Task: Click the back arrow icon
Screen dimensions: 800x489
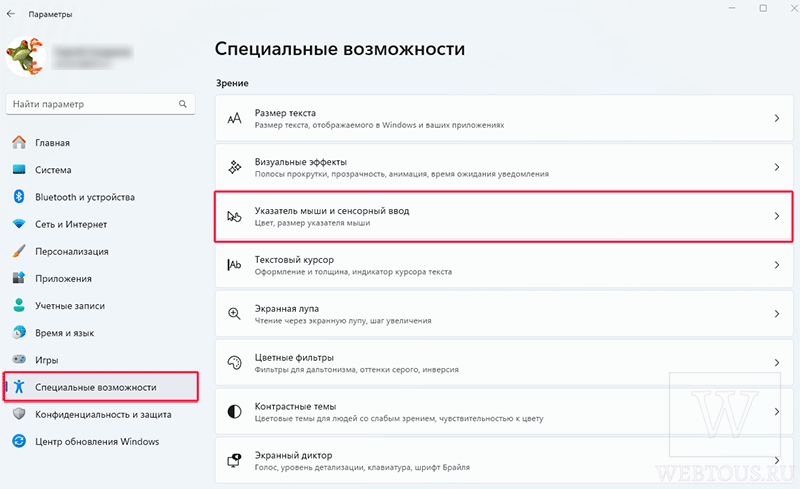Action: pos(11,14)
